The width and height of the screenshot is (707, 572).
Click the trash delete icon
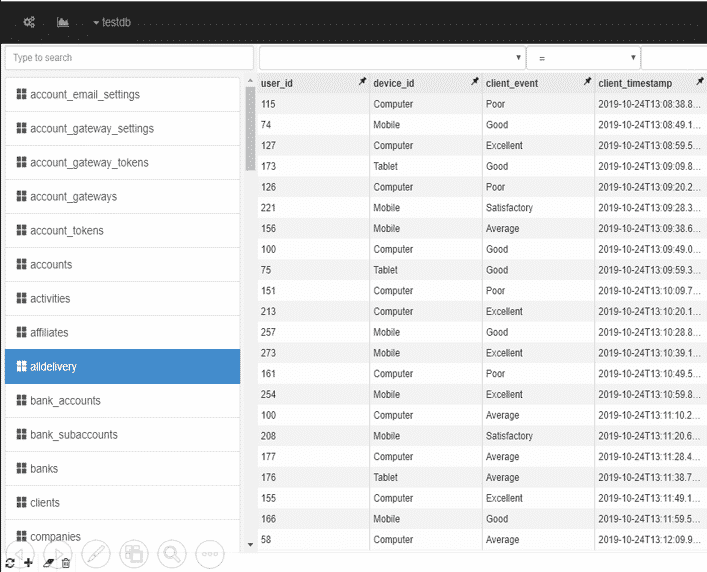[66, 563]
